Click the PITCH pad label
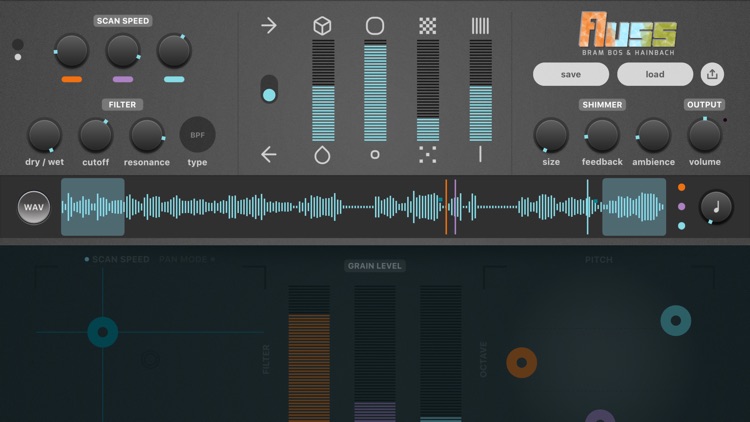 coord(598,260)
